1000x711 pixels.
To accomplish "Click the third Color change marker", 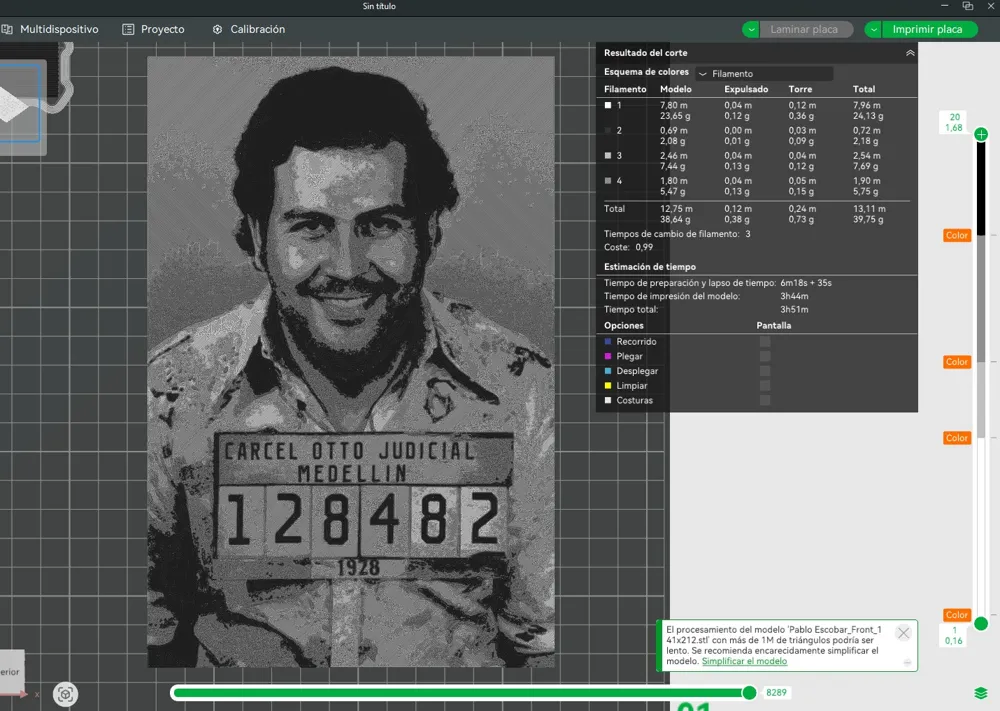I will click(957, 438).
